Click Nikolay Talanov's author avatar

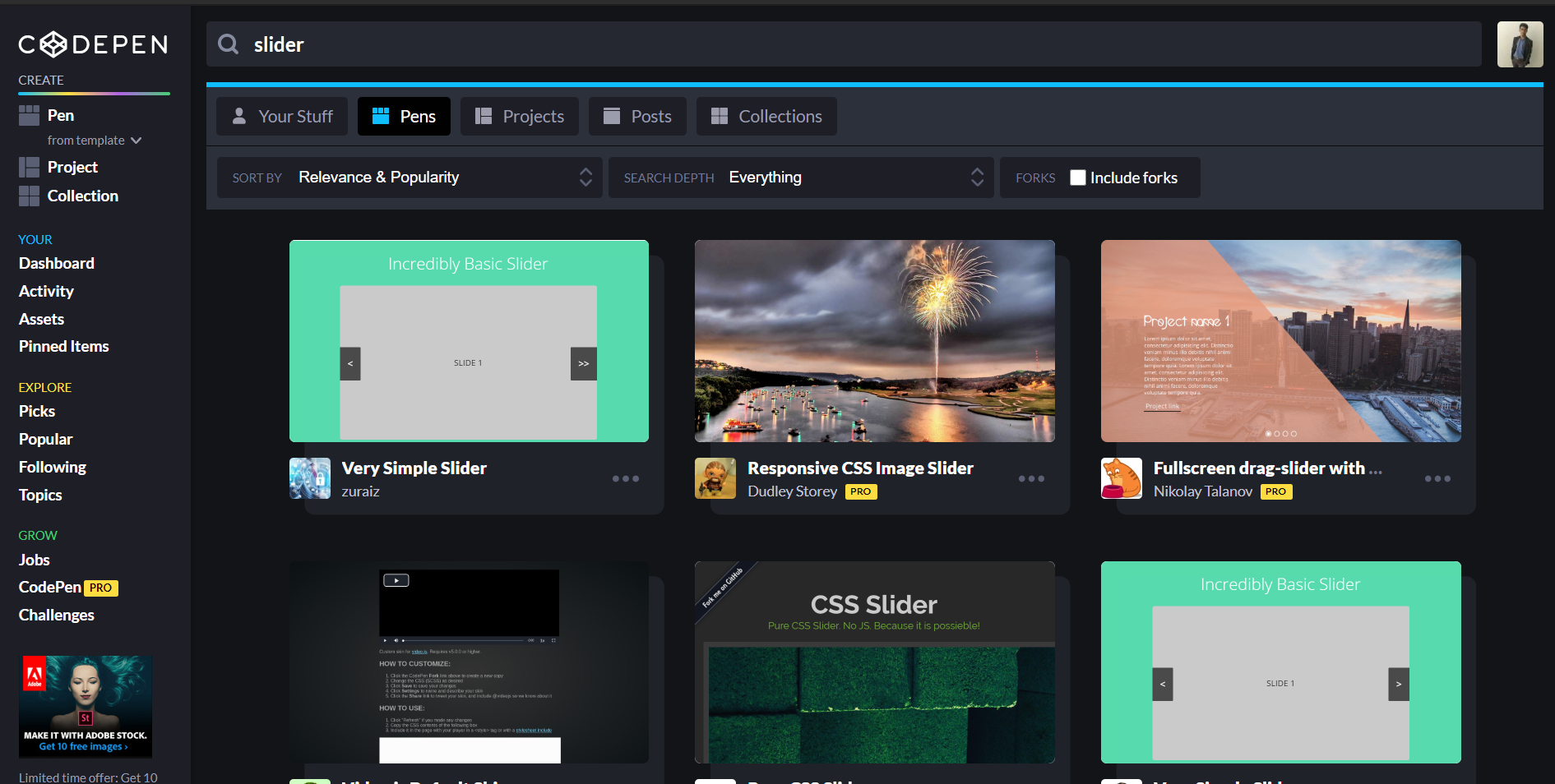coord(1122,478)
